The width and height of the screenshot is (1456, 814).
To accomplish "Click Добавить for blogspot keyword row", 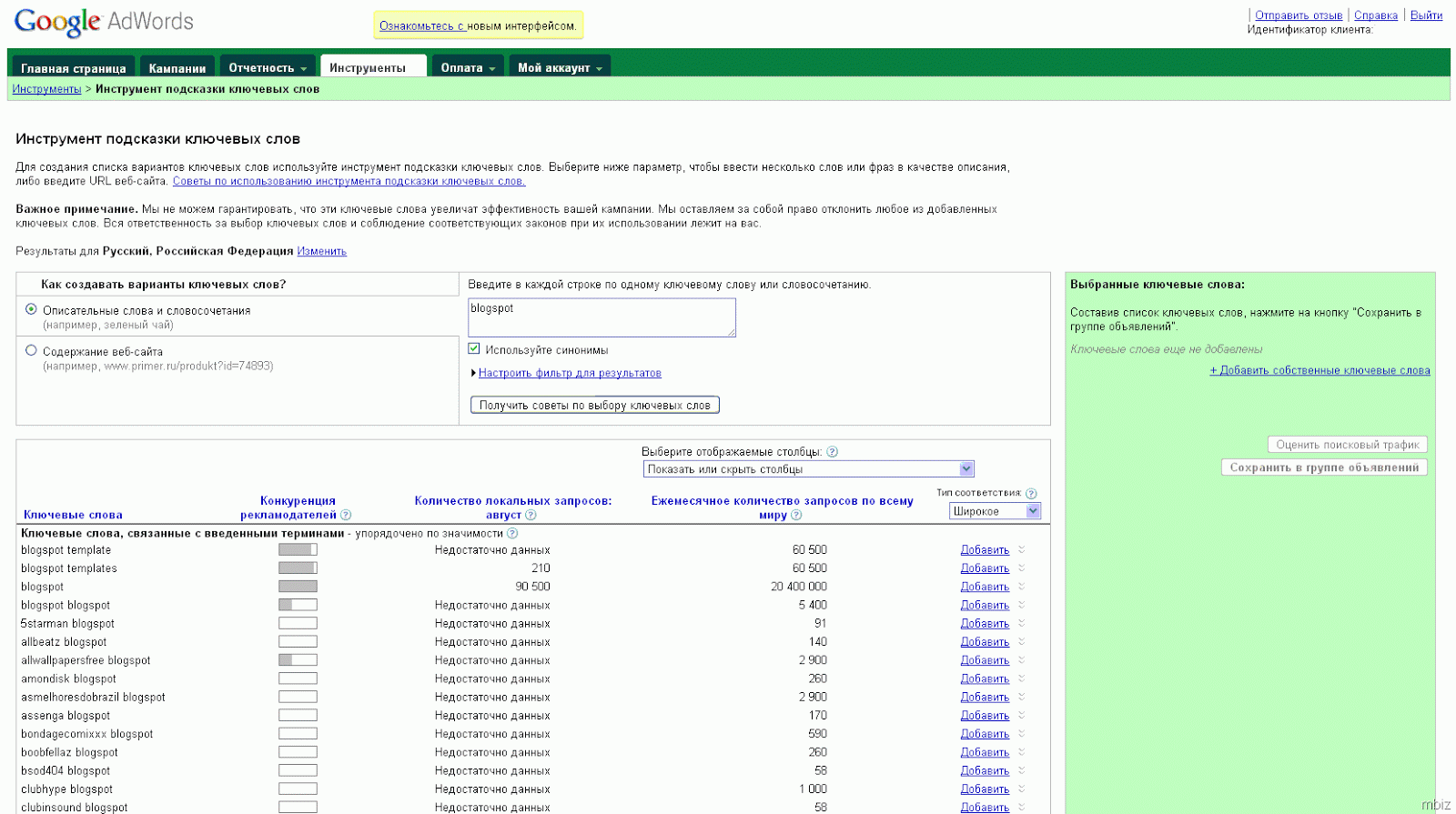I will click(985, 587).
